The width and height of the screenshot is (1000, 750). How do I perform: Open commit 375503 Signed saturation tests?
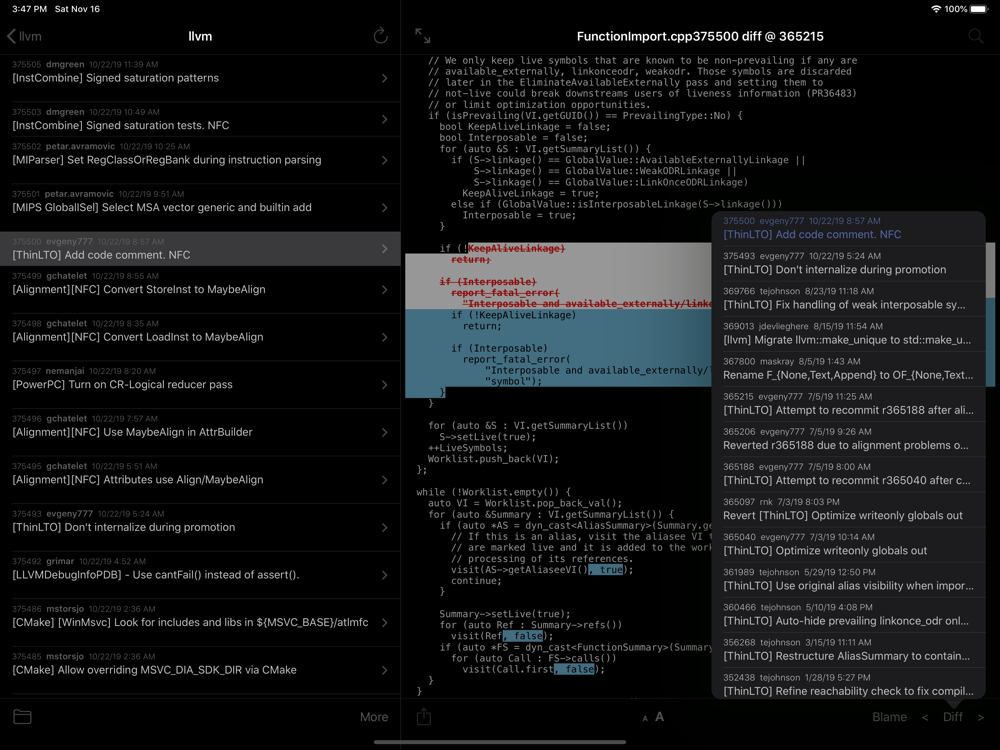200,119
